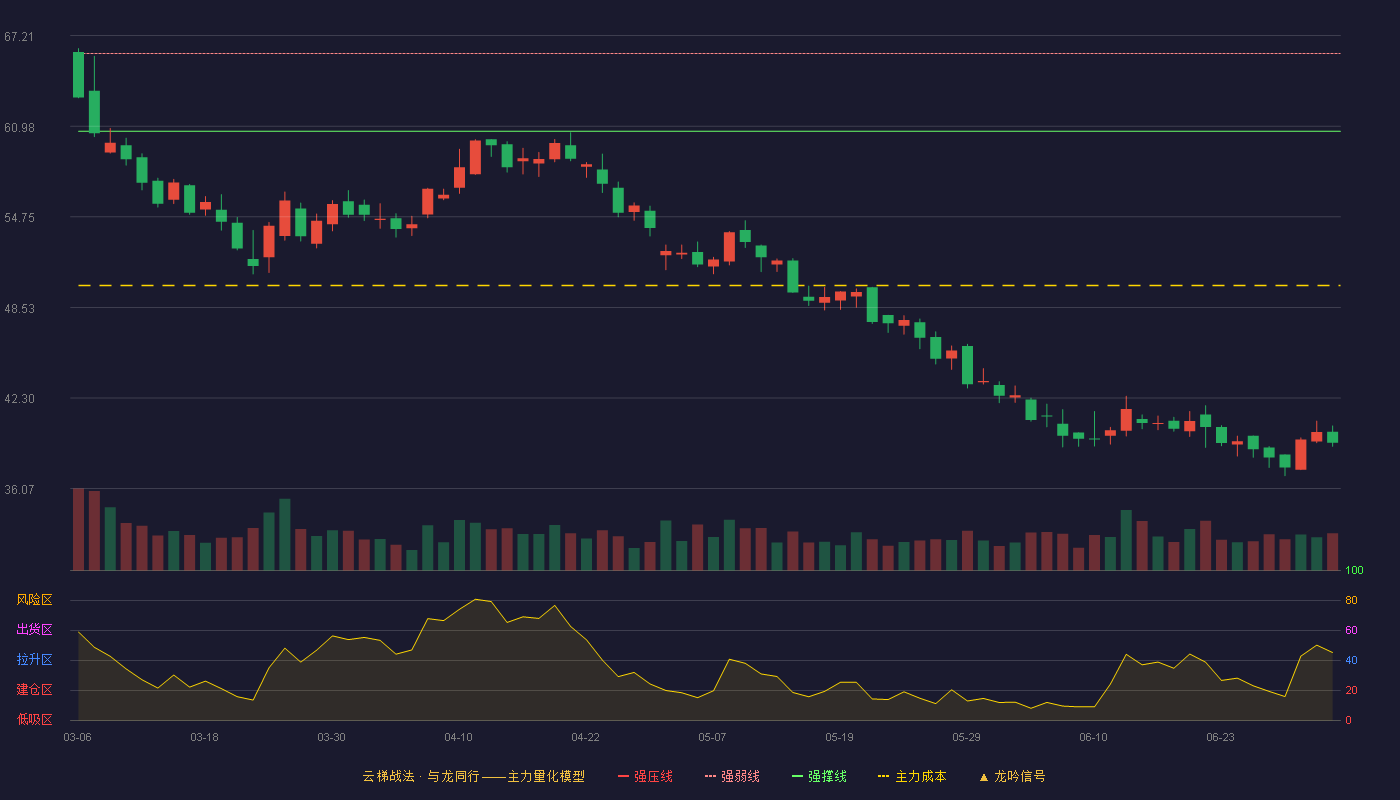This screenshot has height=800, width=1400.
Task: Click the 03-30 date label
Action: [x=331, y=737]
